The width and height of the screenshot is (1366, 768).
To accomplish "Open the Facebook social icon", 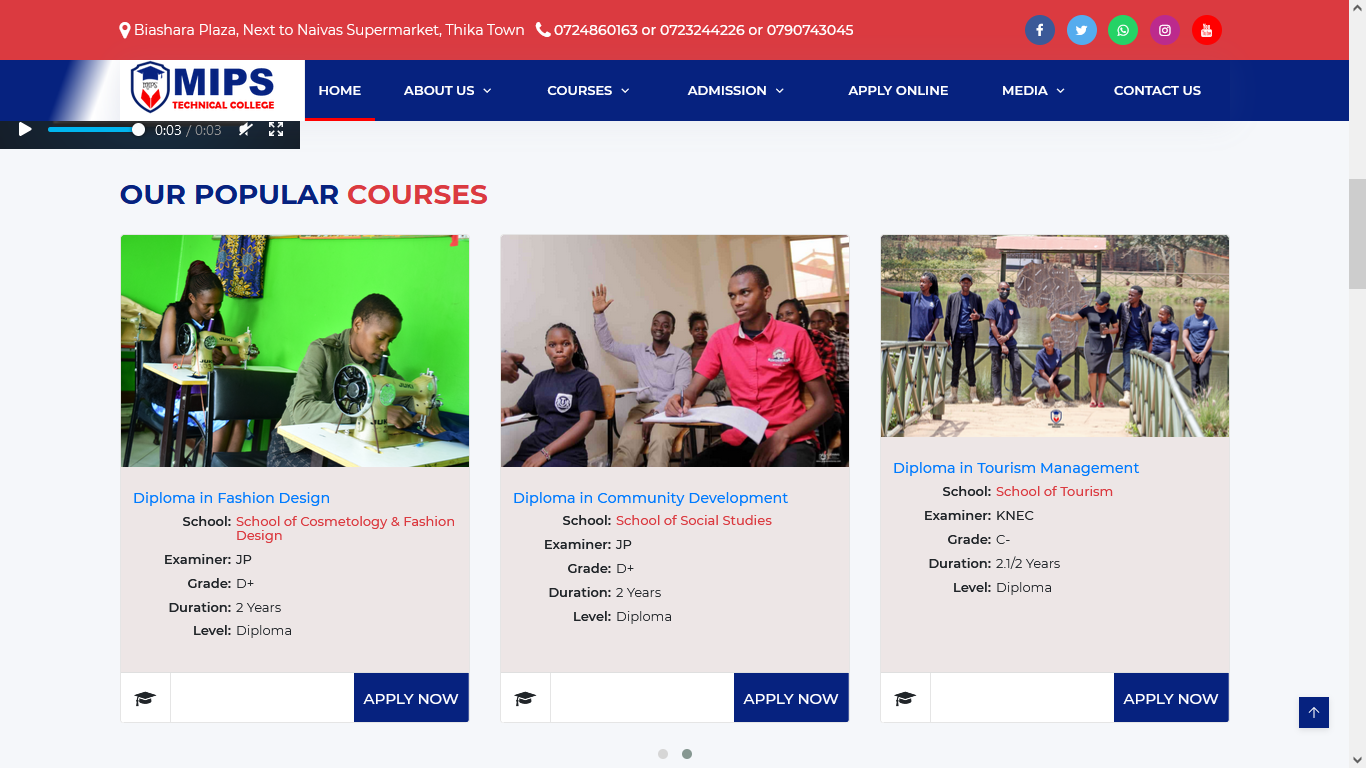I will point(1040,30).
